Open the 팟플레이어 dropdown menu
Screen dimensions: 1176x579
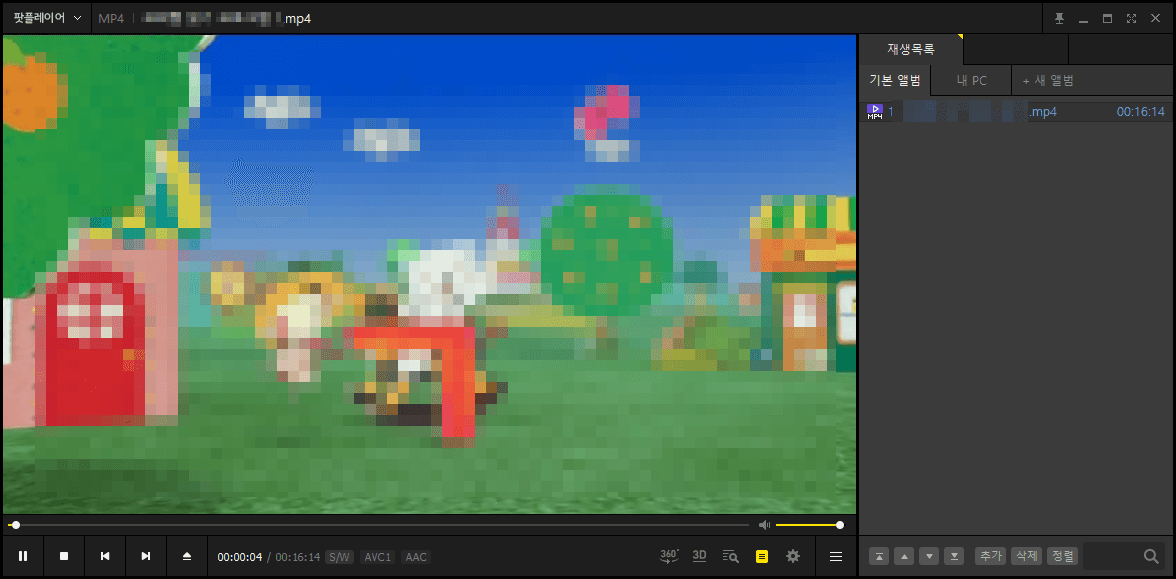tap(47, 17)
